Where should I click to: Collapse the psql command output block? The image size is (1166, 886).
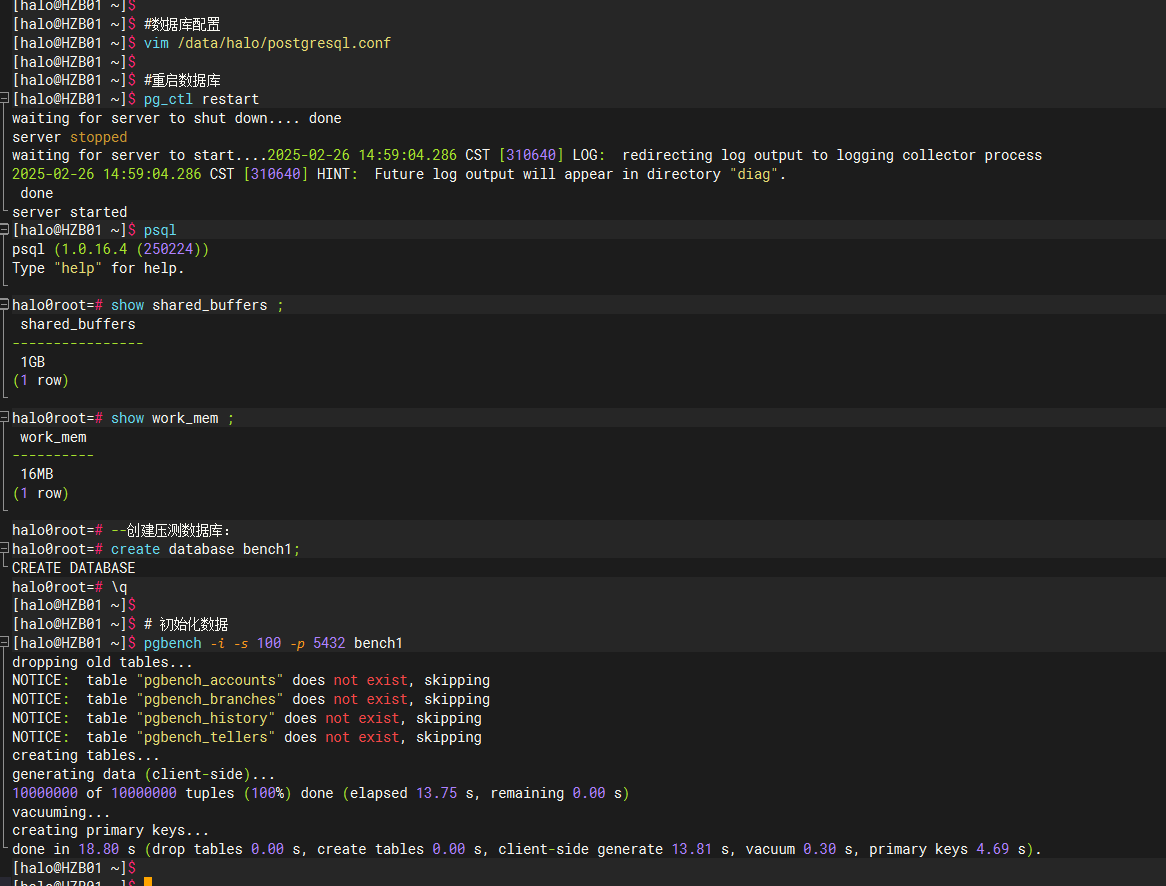click(x=4, y=229)
